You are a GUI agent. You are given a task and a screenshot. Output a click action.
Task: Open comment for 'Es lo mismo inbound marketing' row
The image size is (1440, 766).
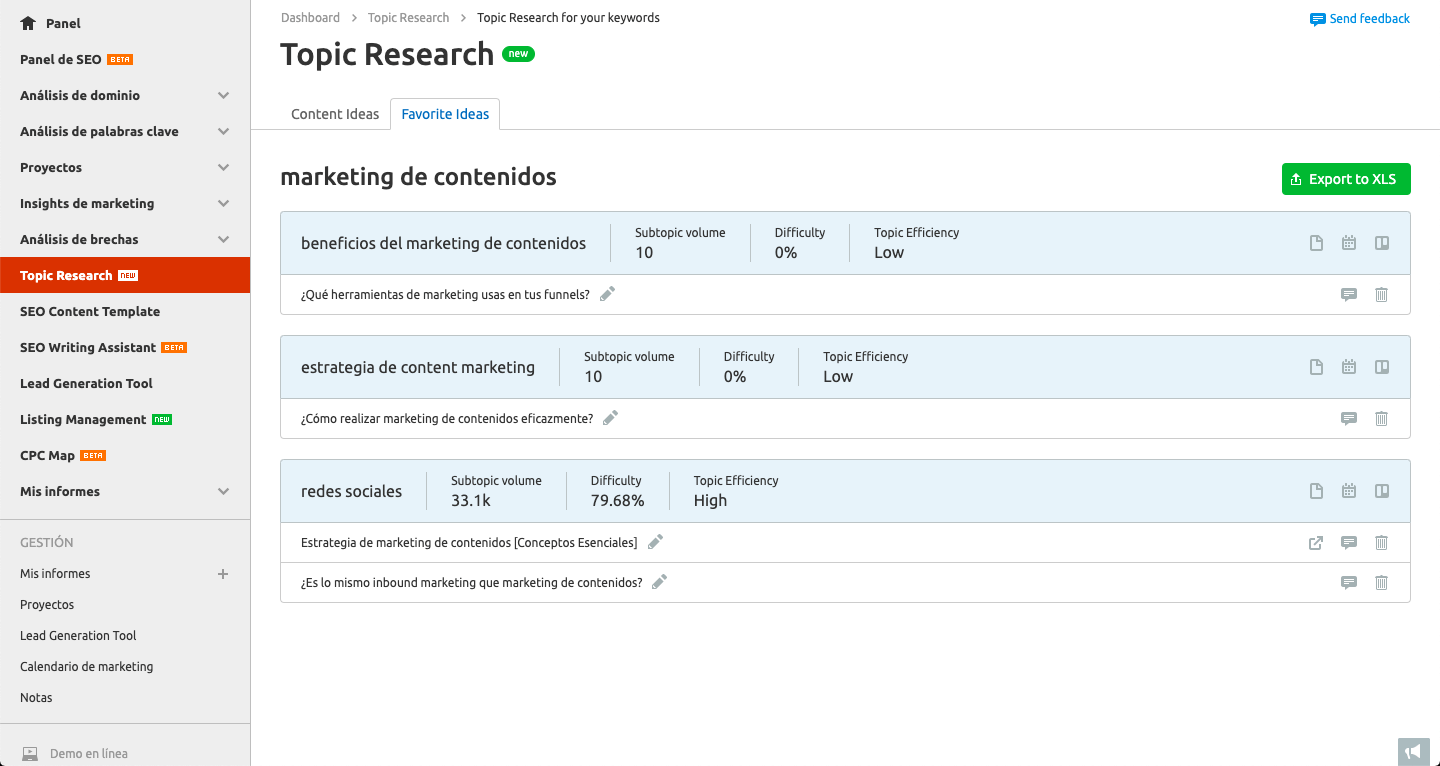click(x=1349, y=583)
